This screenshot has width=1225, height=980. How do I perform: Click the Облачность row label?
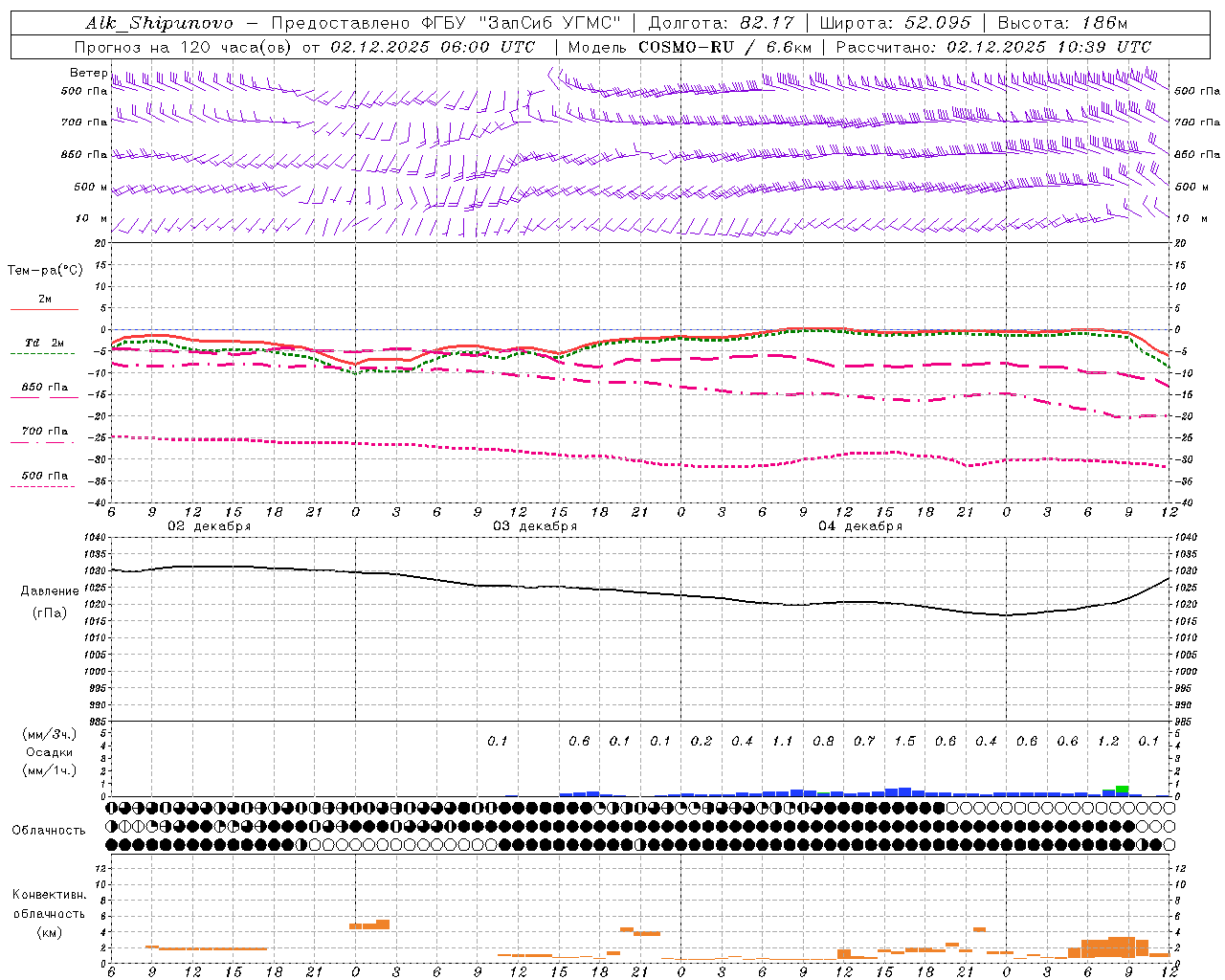[49, 830]
